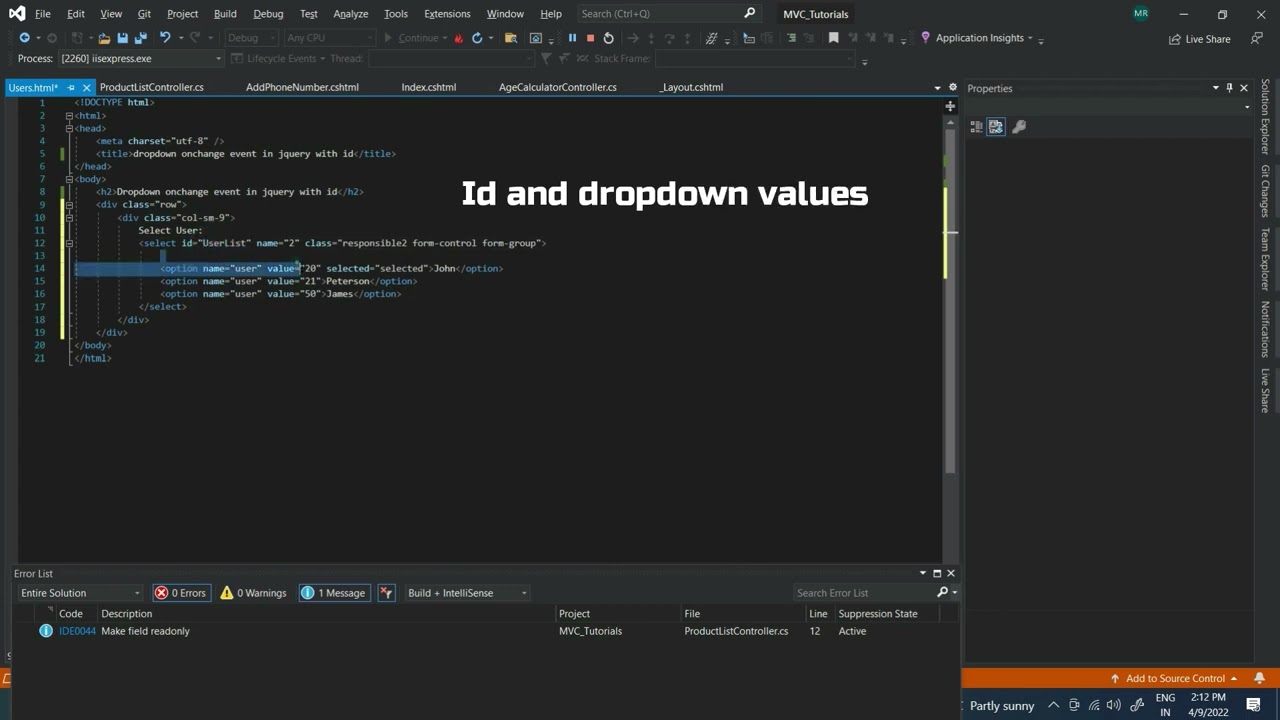Open the Build + IntelliSense dropdown
Viewport: 1280px width, 720px height.
[x=466, y=593]
